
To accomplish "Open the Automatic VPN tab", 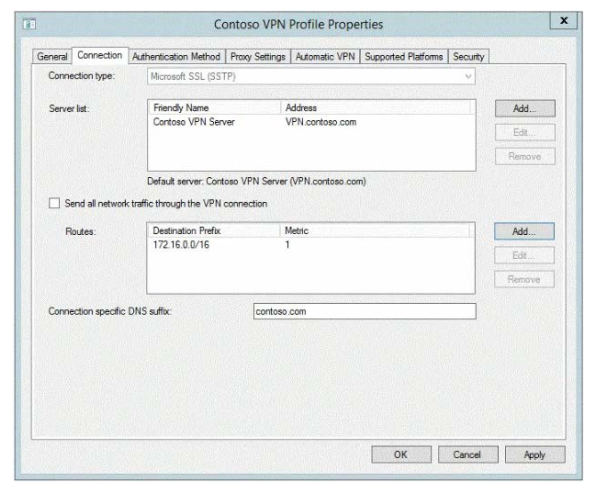I will point(325,57).
